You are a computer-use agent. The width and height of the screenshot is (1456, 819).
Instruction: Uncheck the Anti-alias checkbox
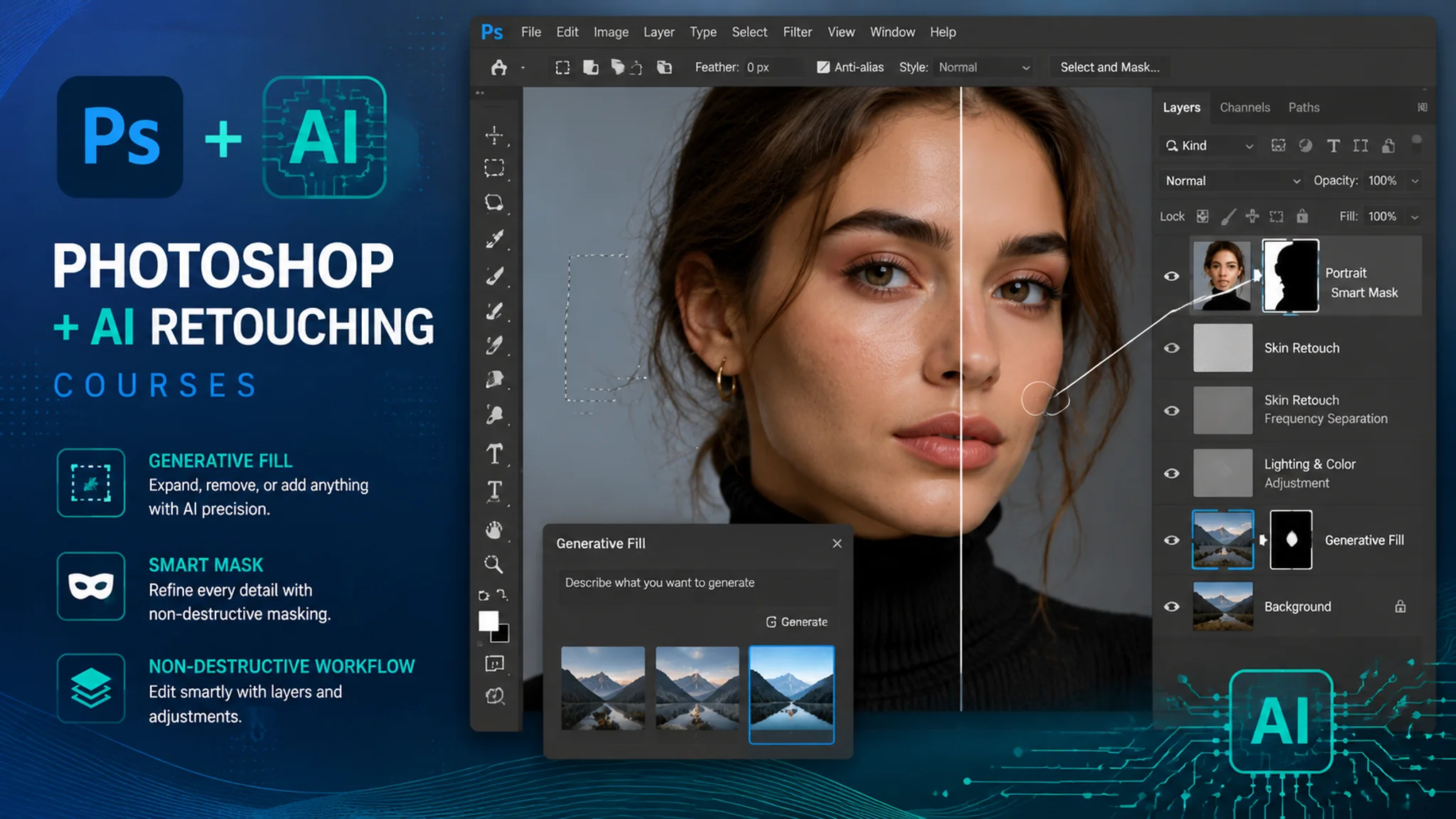pos(823,68)
